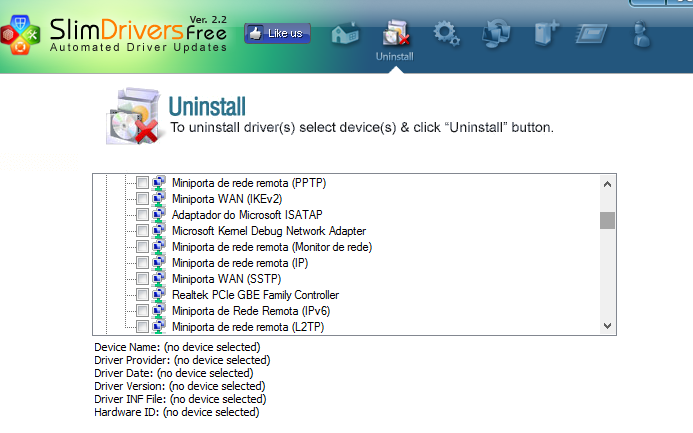Viewport: 693px width, 433px height.
Task: Click the SlimDrivers logo icon
Action: [x=20, y=35]
